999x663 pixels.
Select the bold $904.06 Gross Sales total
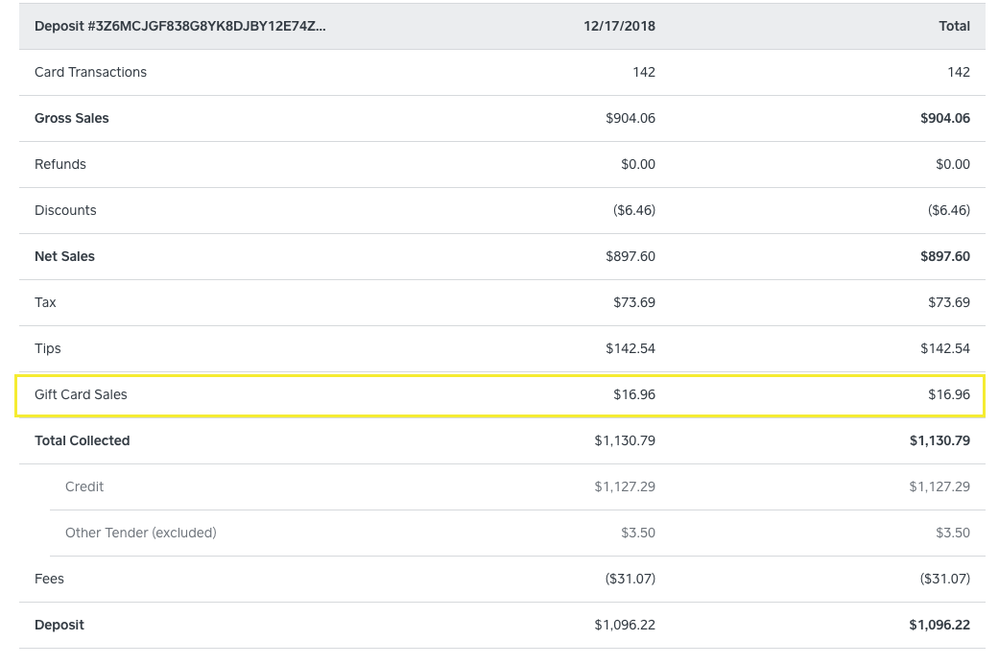944,118
